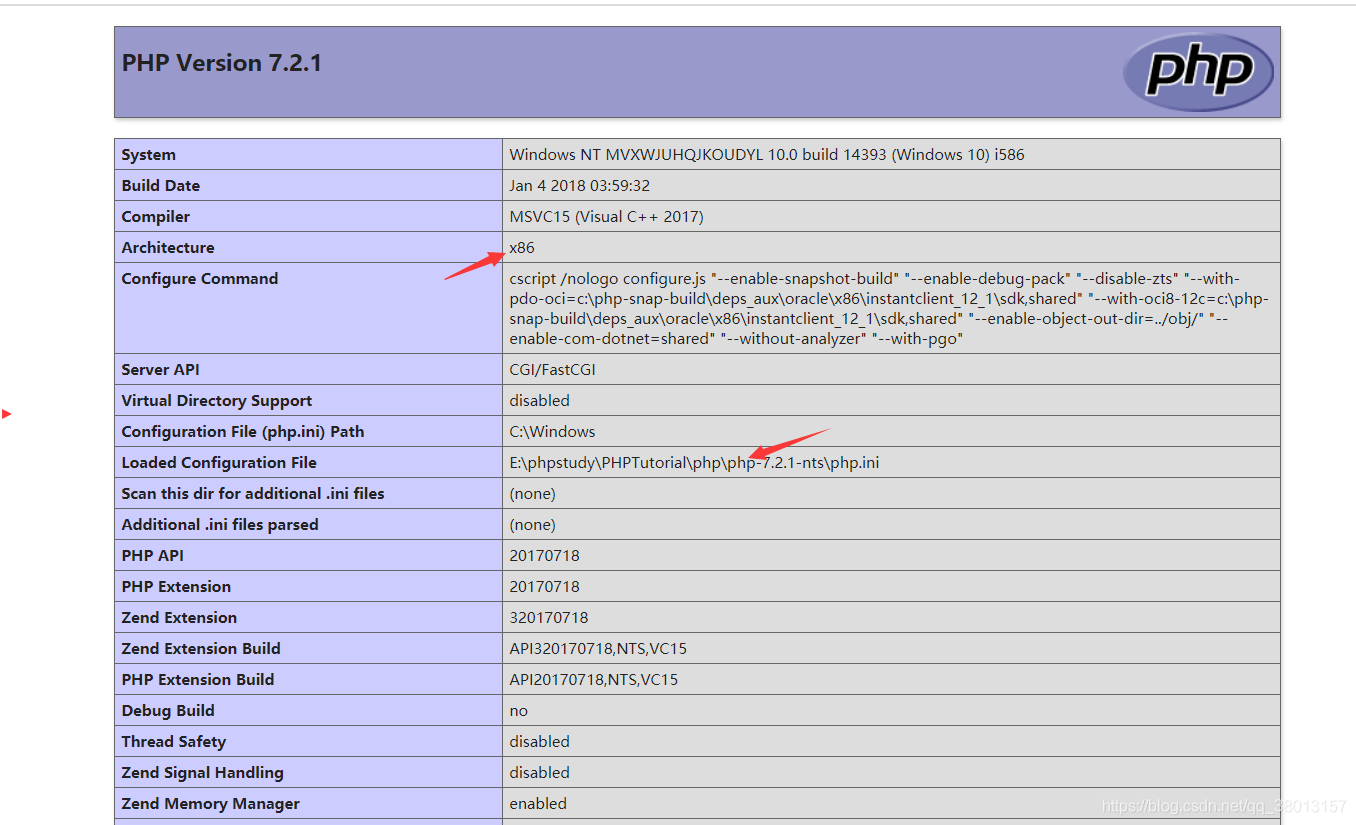Viewport: 1356px width, 825px height.
Task: Click the PHP logo image
Action: (1197, 71)
